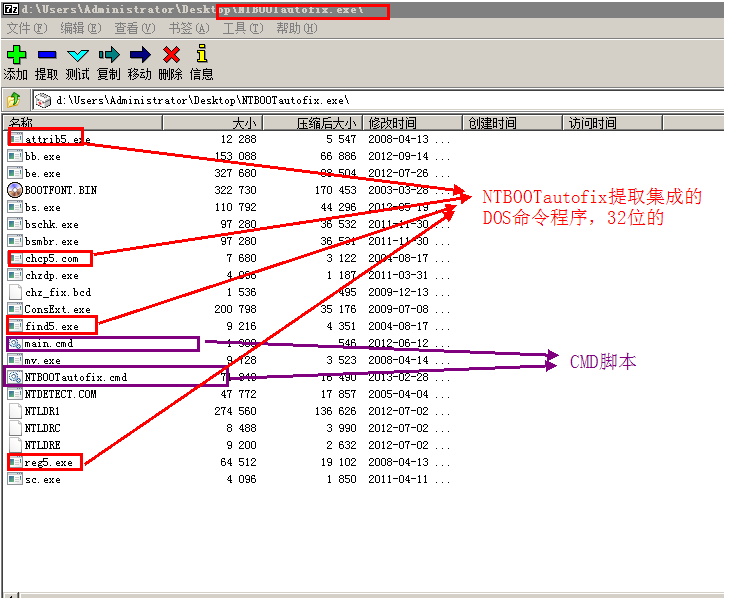The height and width of the screenshot is (598, 732).
Task: Click the Extract (提取) toolbar icon
Action: coord(47,55)
